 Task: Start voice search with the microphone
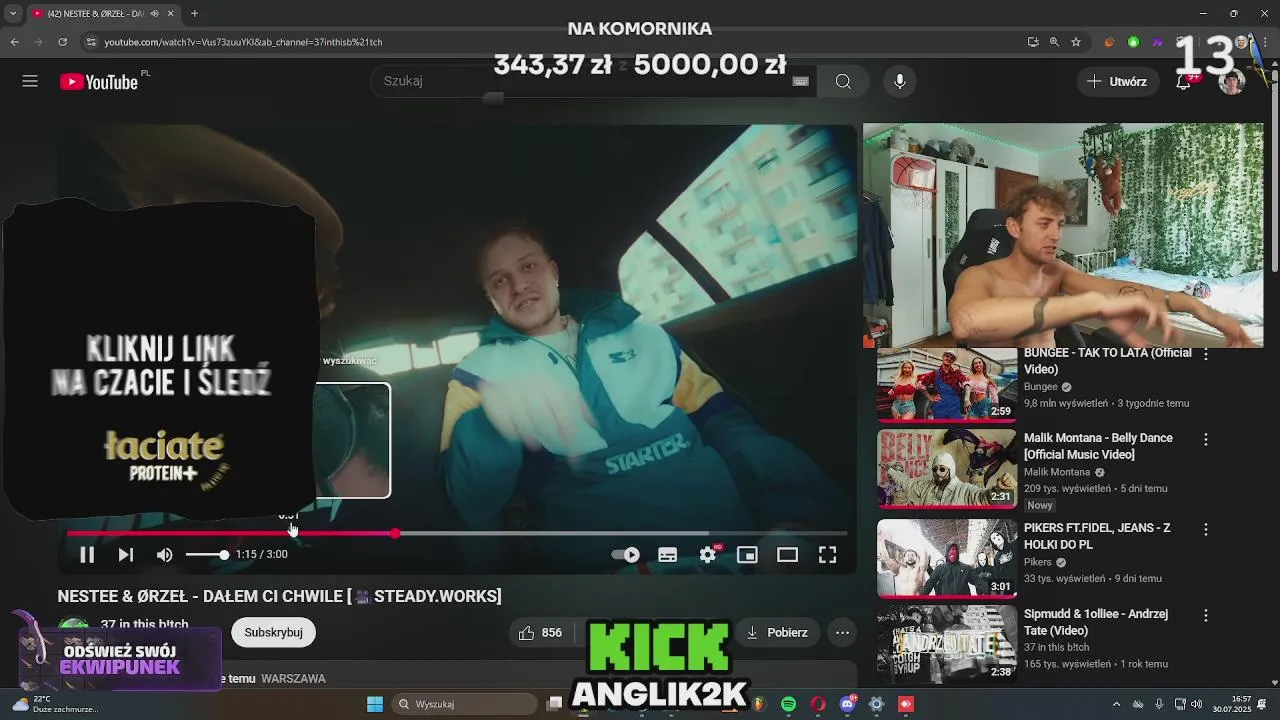click(899, 81)
